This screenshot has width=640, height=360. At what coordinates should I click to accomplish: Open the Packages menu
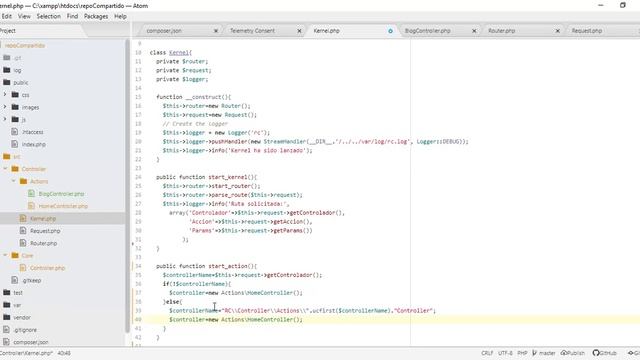[x=96, y=16]
